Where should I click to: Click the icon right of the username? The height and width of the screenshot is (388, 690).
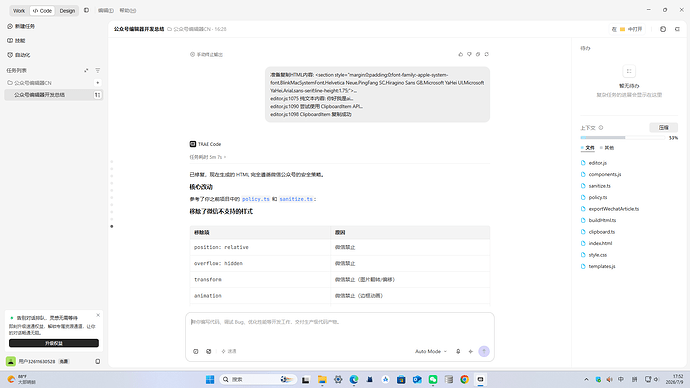[x=98, y=361]
